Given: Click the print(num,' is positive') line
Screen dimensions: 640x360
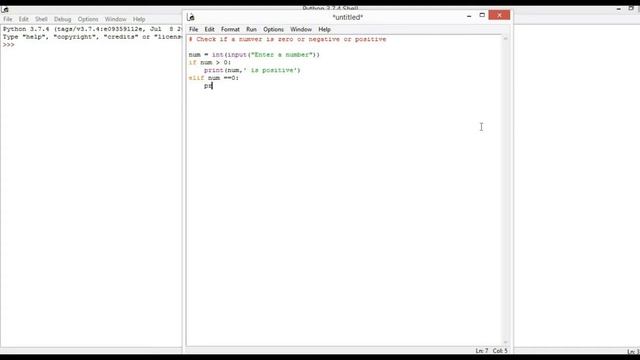Looking at the screenshot, I should tap(252, 70).
